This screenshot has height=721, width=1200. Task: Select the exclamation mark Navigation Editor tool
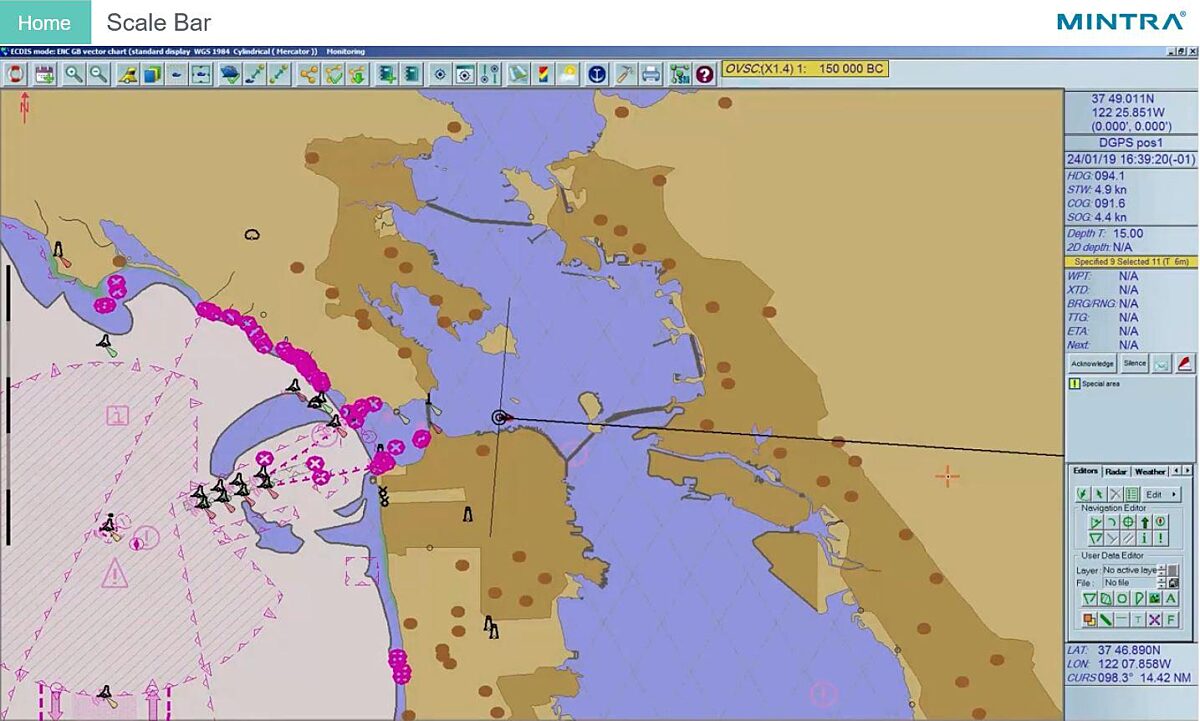[x=1160, y=538]
